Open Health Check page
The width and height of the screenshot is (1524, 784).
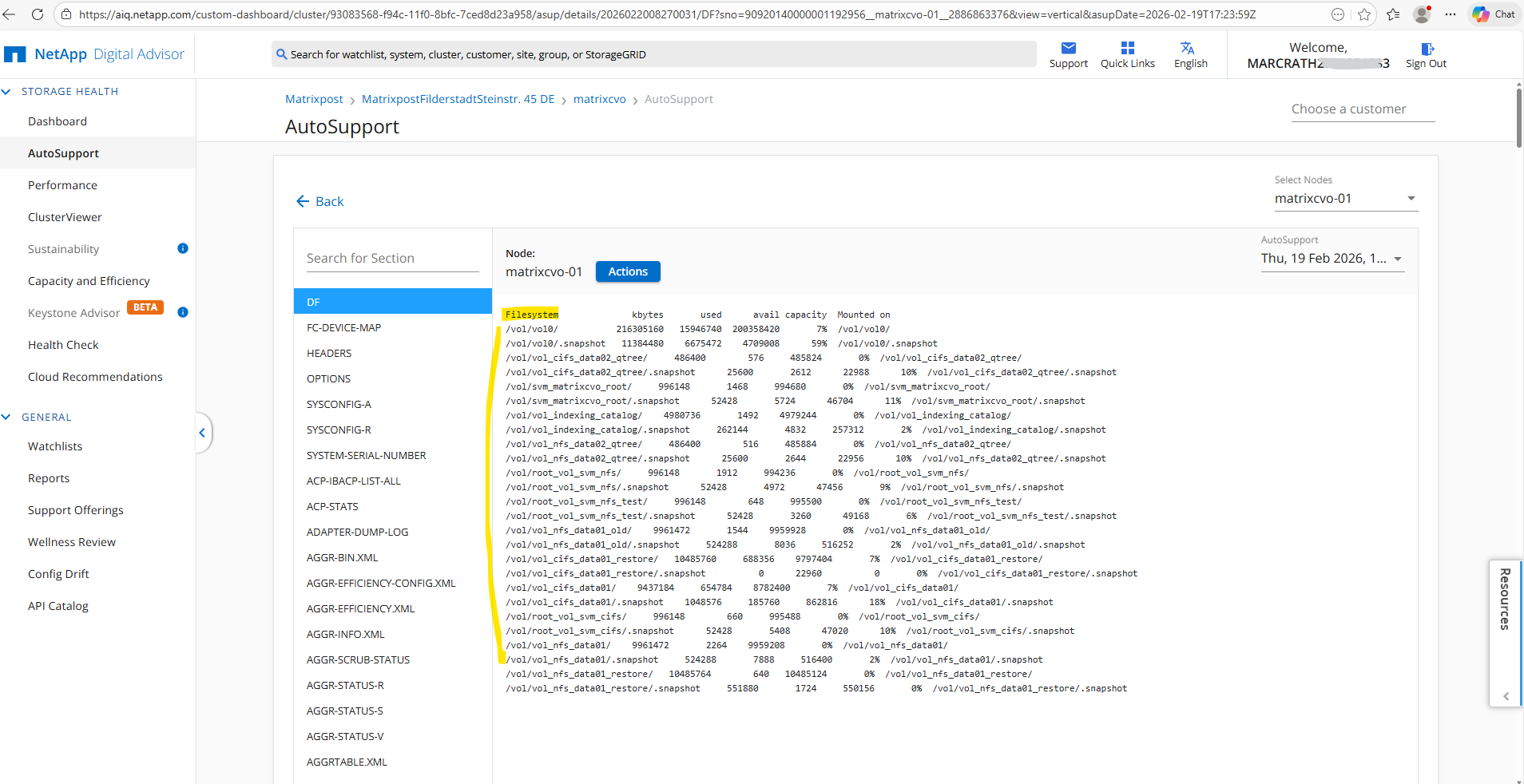coord(63,345)
